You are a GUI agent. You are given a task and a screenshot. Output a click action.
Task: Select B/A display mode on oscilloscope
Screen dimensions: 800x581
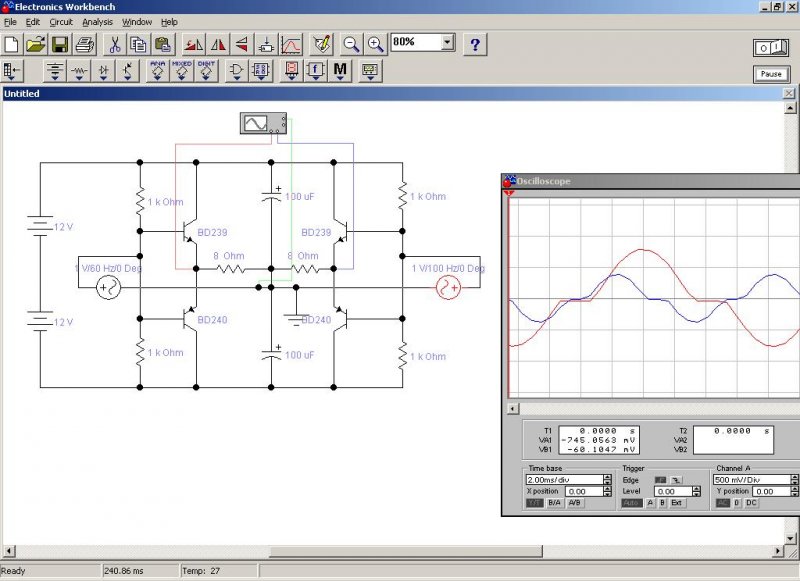pos(554,503)
